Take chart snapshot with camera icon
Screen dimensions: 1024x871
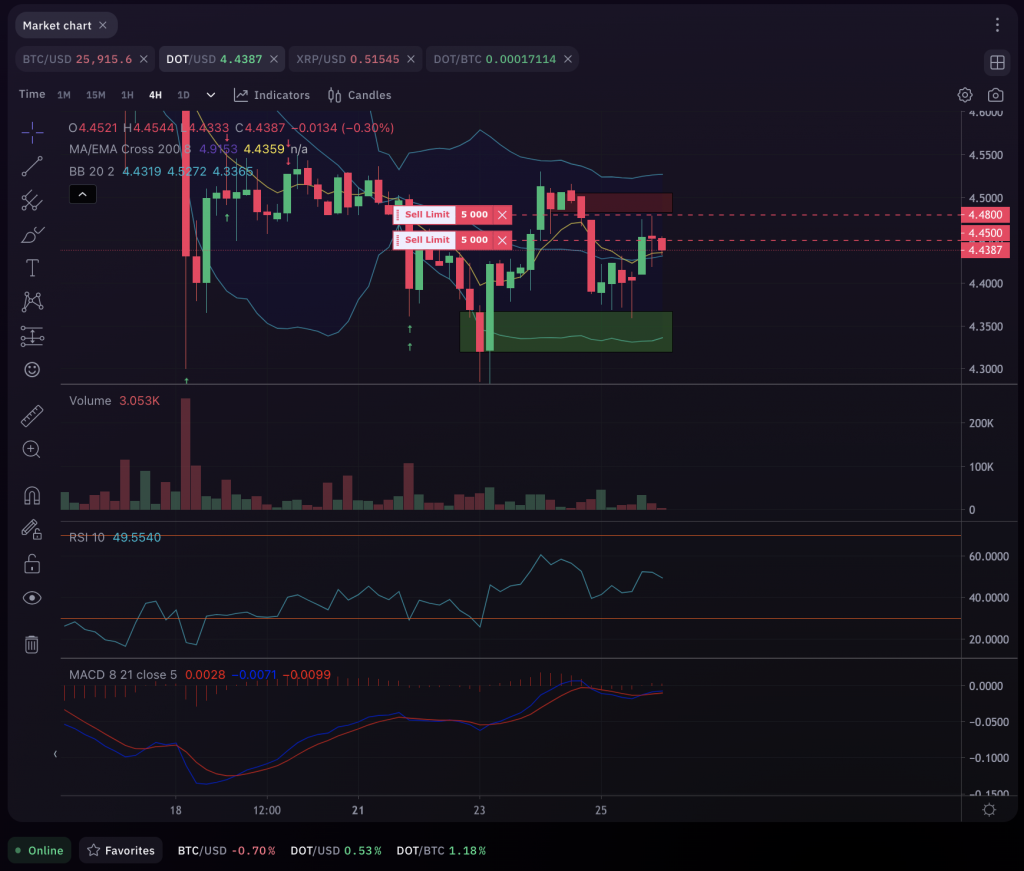click(x=995, y=95)
